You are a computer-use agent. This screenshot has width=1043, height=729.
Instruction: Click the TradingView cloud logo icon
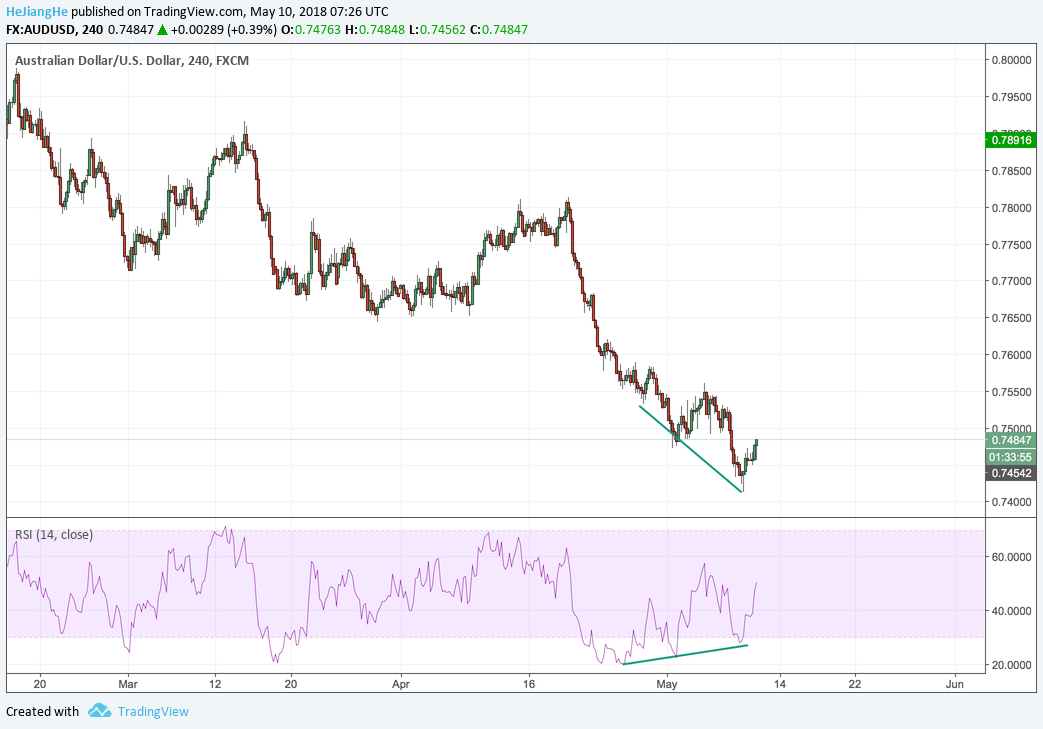click(x=99, y=710)
